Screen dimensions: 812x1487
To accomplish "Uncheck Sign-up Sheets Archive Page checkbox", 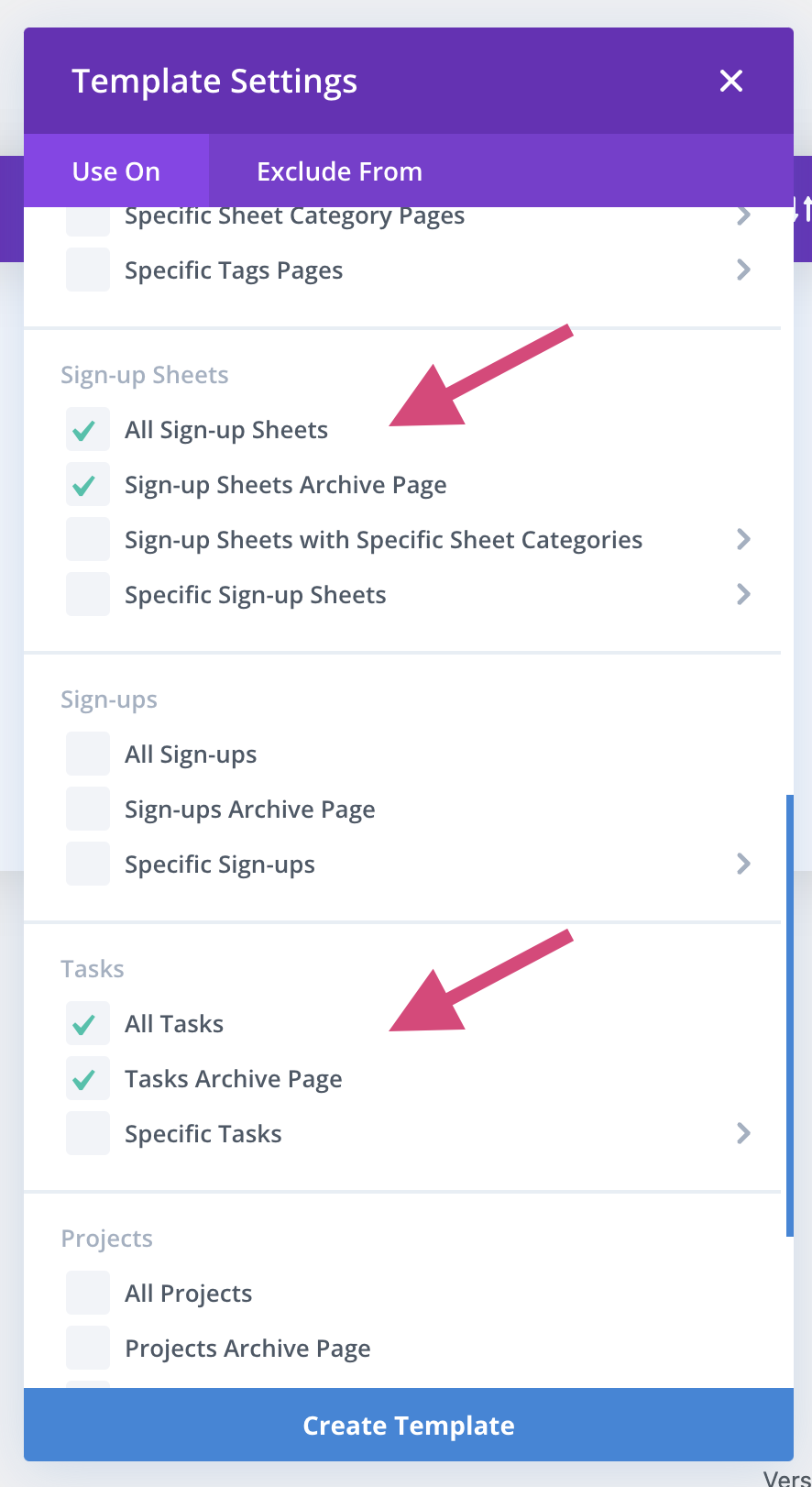I will click(x=88, y=485).
